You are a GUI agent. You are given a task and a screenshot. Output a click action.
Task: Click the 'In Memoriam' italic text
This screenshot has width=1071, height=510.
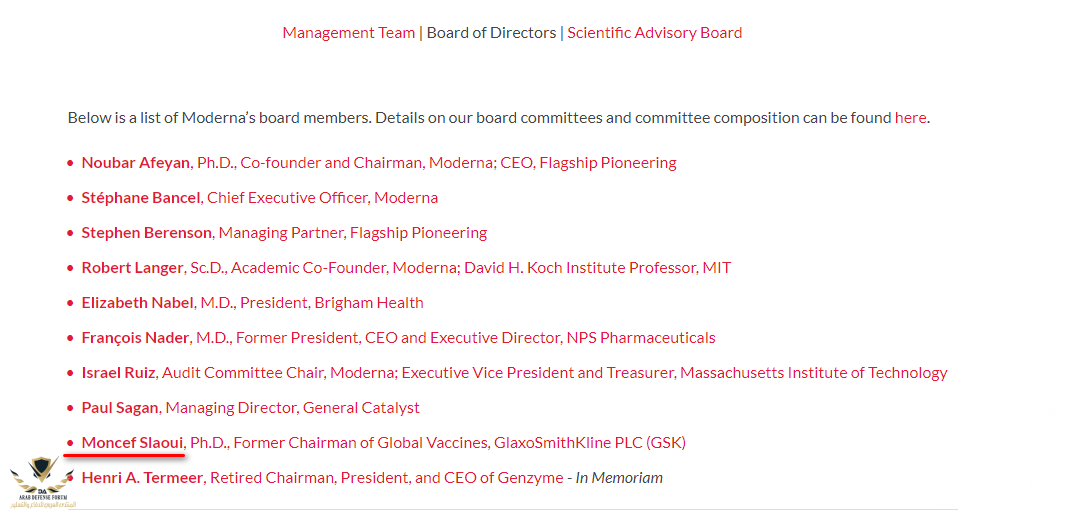(619, 477)
